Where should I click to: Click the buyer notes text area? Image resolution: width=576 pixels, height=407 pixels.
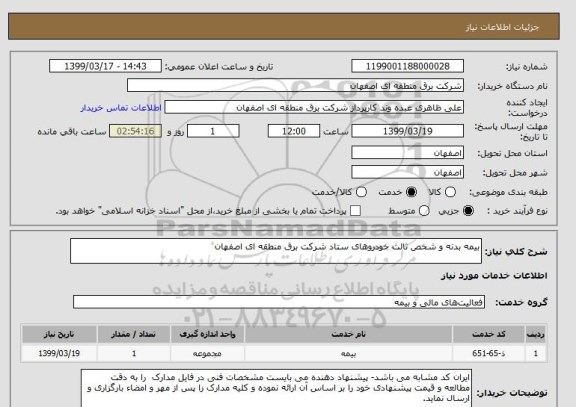(276, 388)
